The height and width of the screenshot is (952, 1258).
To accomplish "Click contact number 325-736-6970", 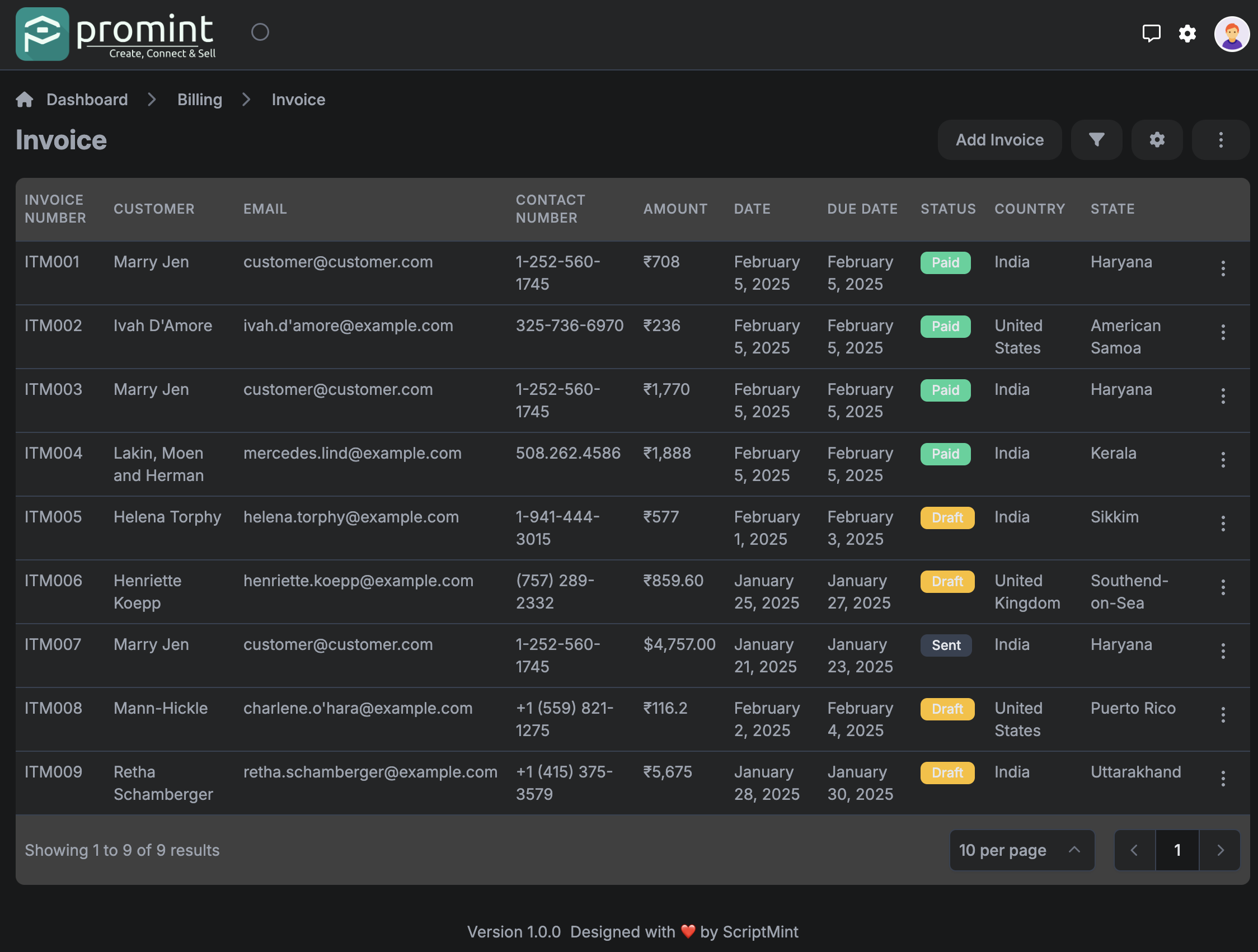I will (569, 326).
